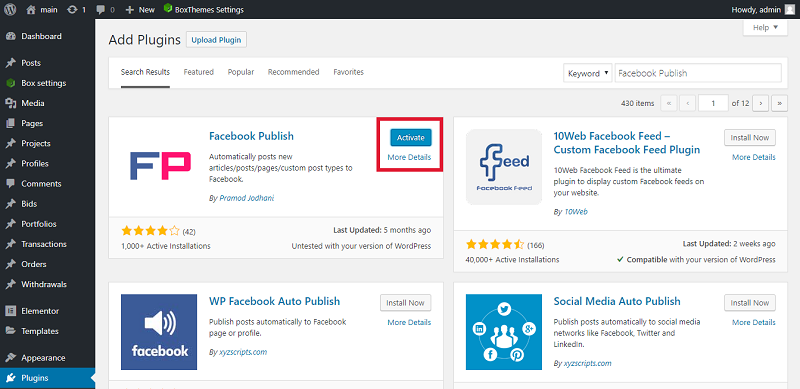Expand the Help dropdown
This screenshot has width=800, height=389.
(765, 28)
